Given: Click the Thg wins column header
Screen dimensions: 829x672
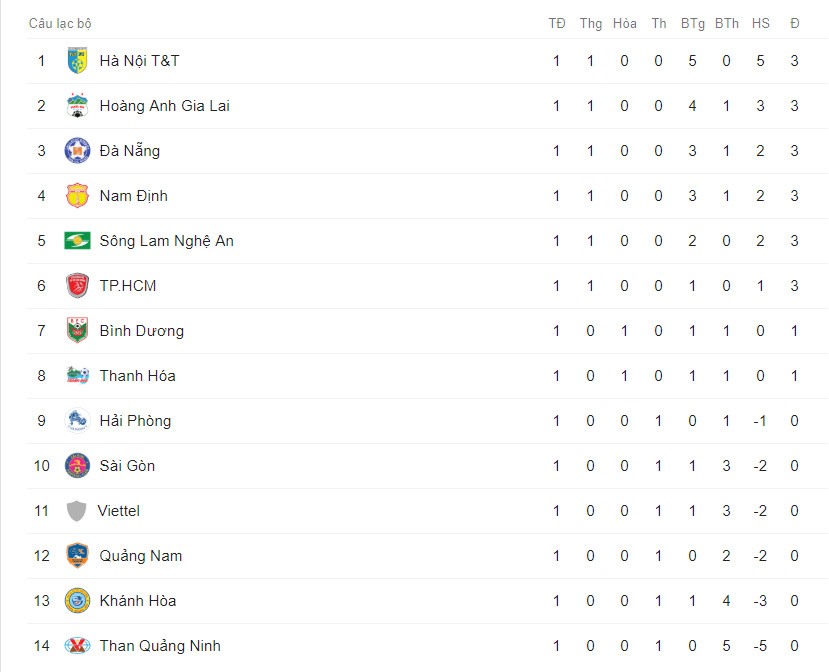Looking at the screenshot, I should coord(591,23).
